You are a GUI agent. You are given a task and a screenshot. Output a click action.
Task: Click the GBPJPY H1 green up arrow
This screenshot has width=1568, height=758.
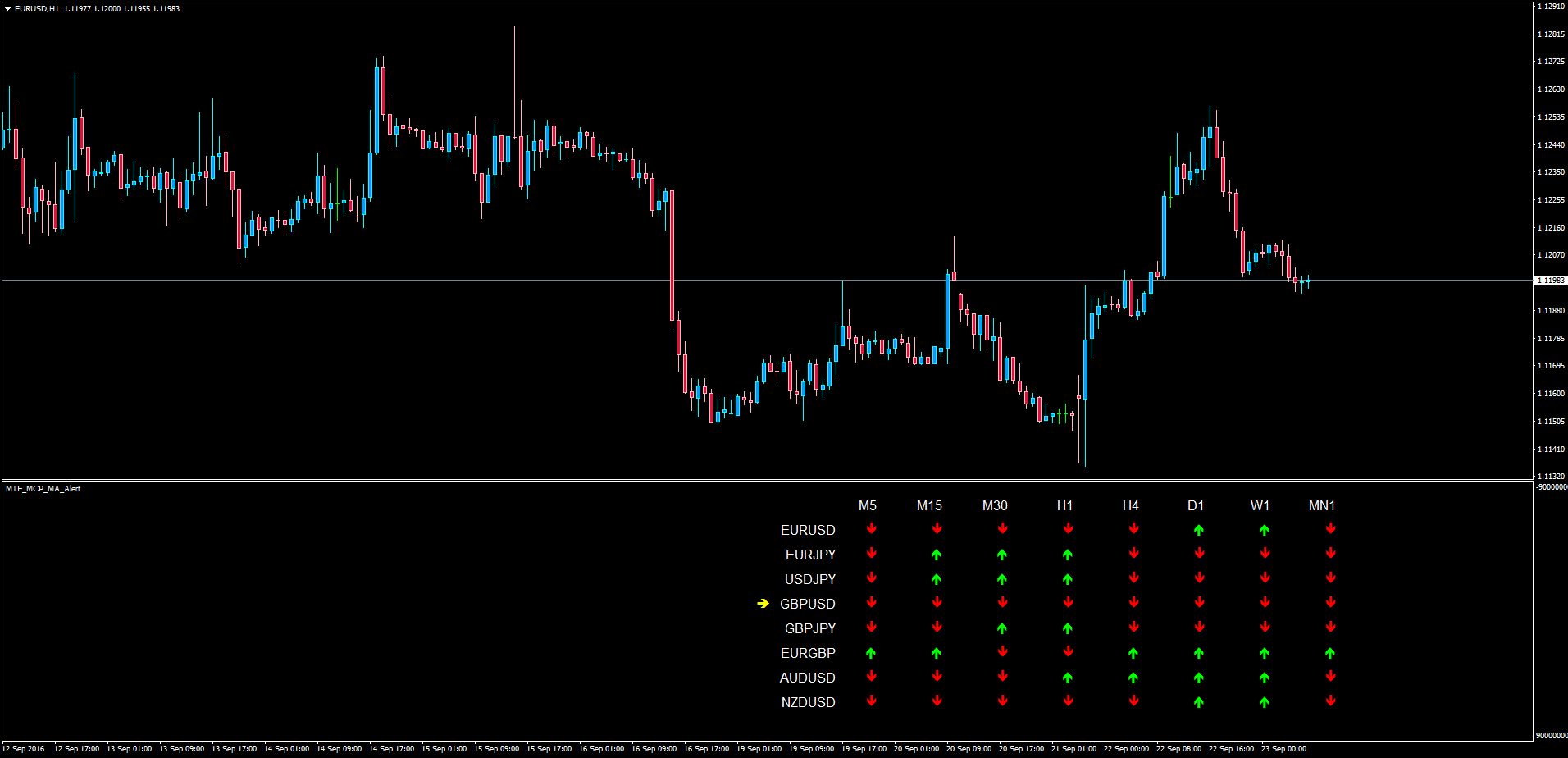tap(1067, 628)
